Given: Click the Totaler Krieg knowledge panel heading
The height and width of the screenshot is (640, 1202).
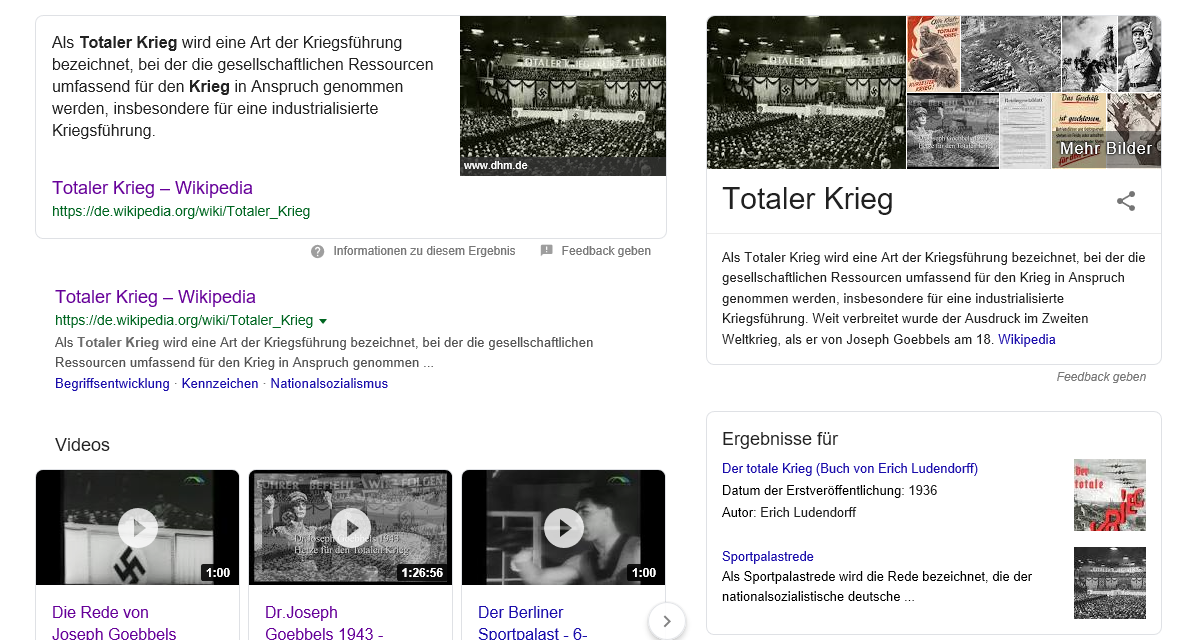Looking at the screenshot, I should pyautogui.click(x=807, y=199).
